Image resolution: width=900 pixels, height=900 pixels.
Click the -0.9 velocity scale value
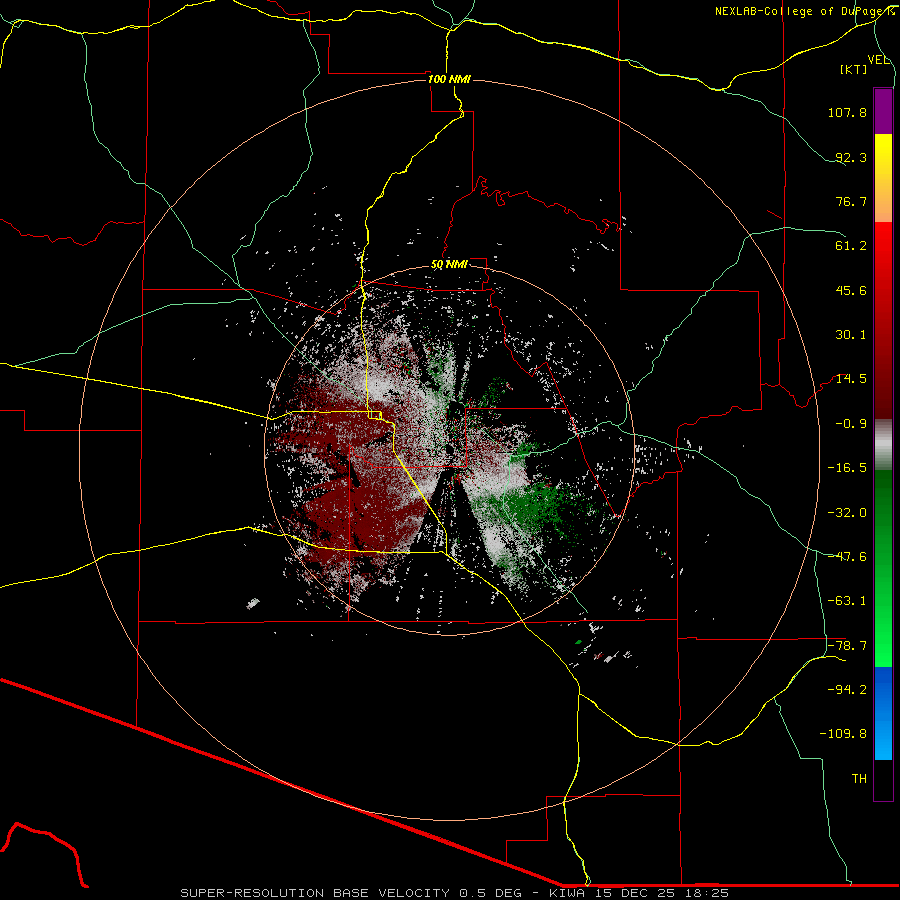[851, 424]
